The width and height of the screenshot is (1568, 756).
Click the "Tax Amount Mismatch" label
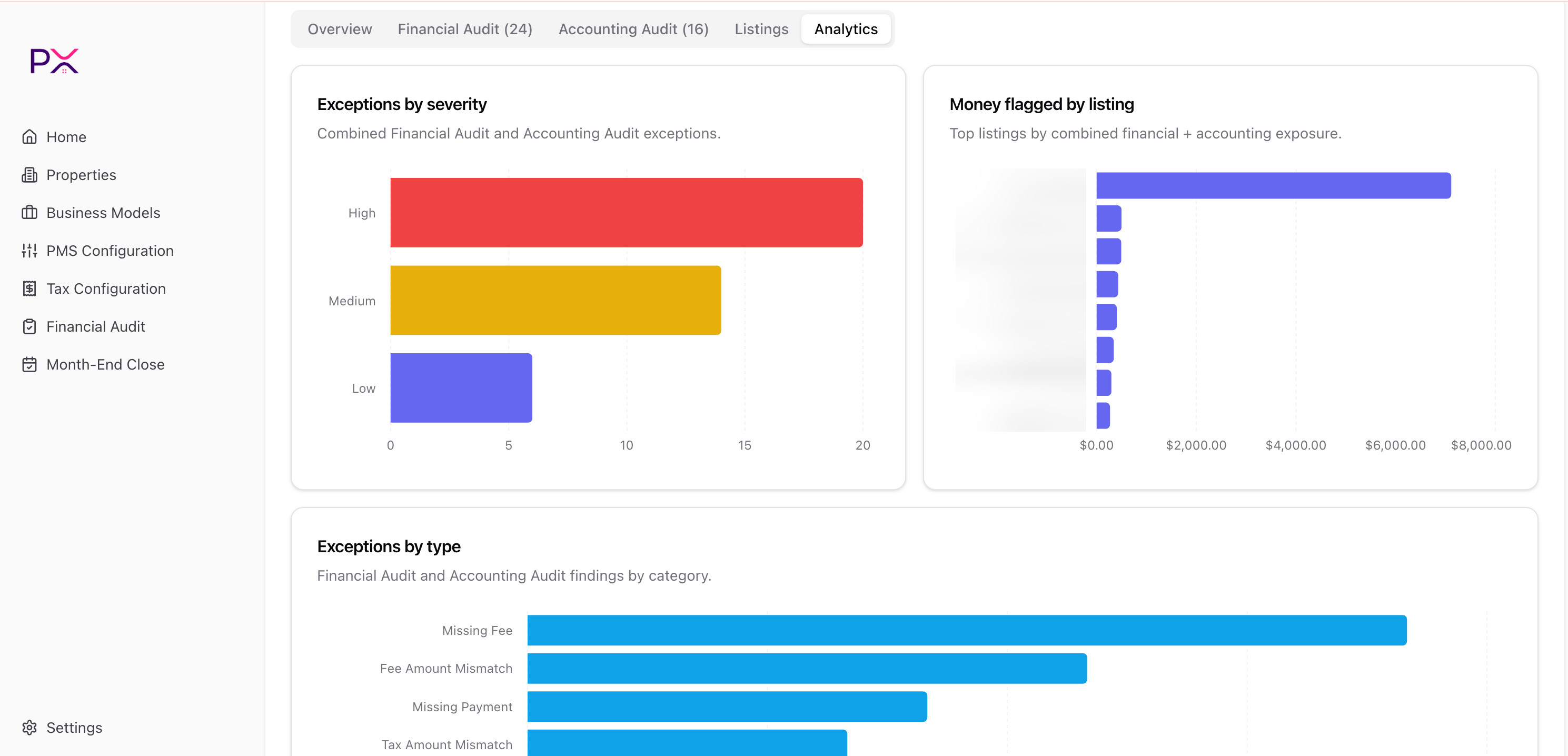click(x=447, y=744)
